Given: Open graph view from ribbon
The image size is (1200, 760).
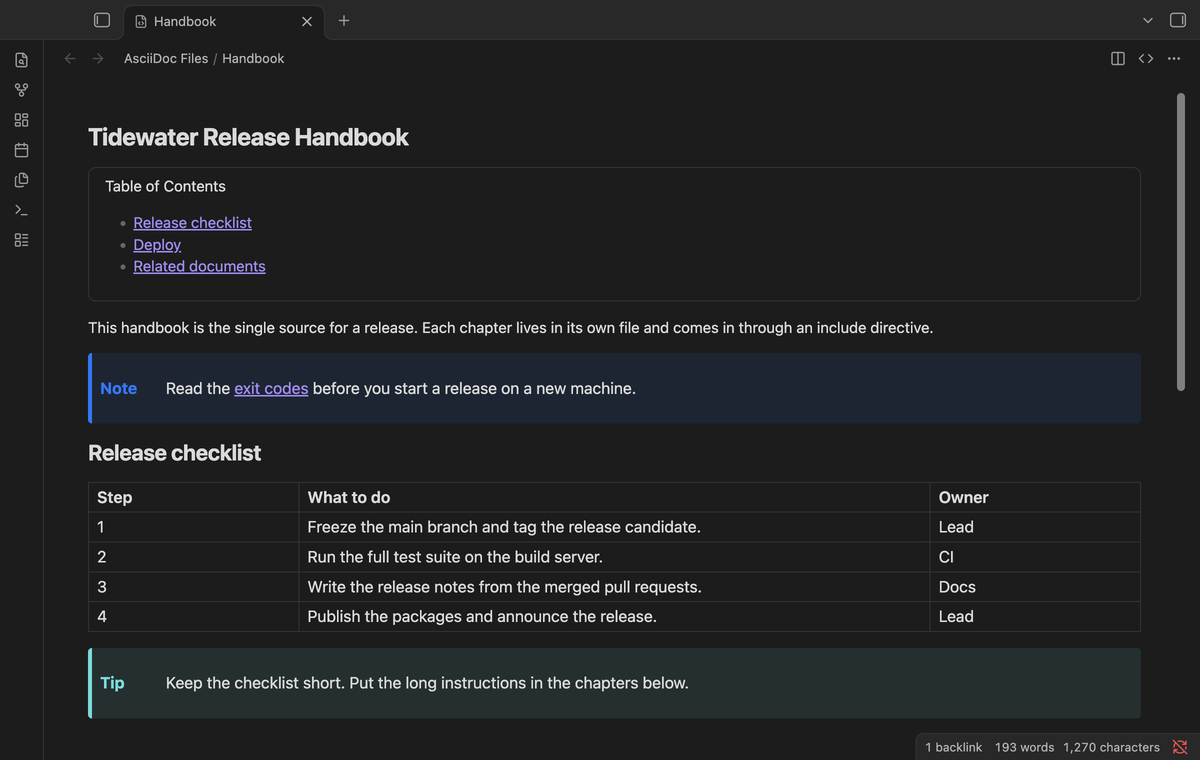Looking at the screenshot, I should pos(21,90).
